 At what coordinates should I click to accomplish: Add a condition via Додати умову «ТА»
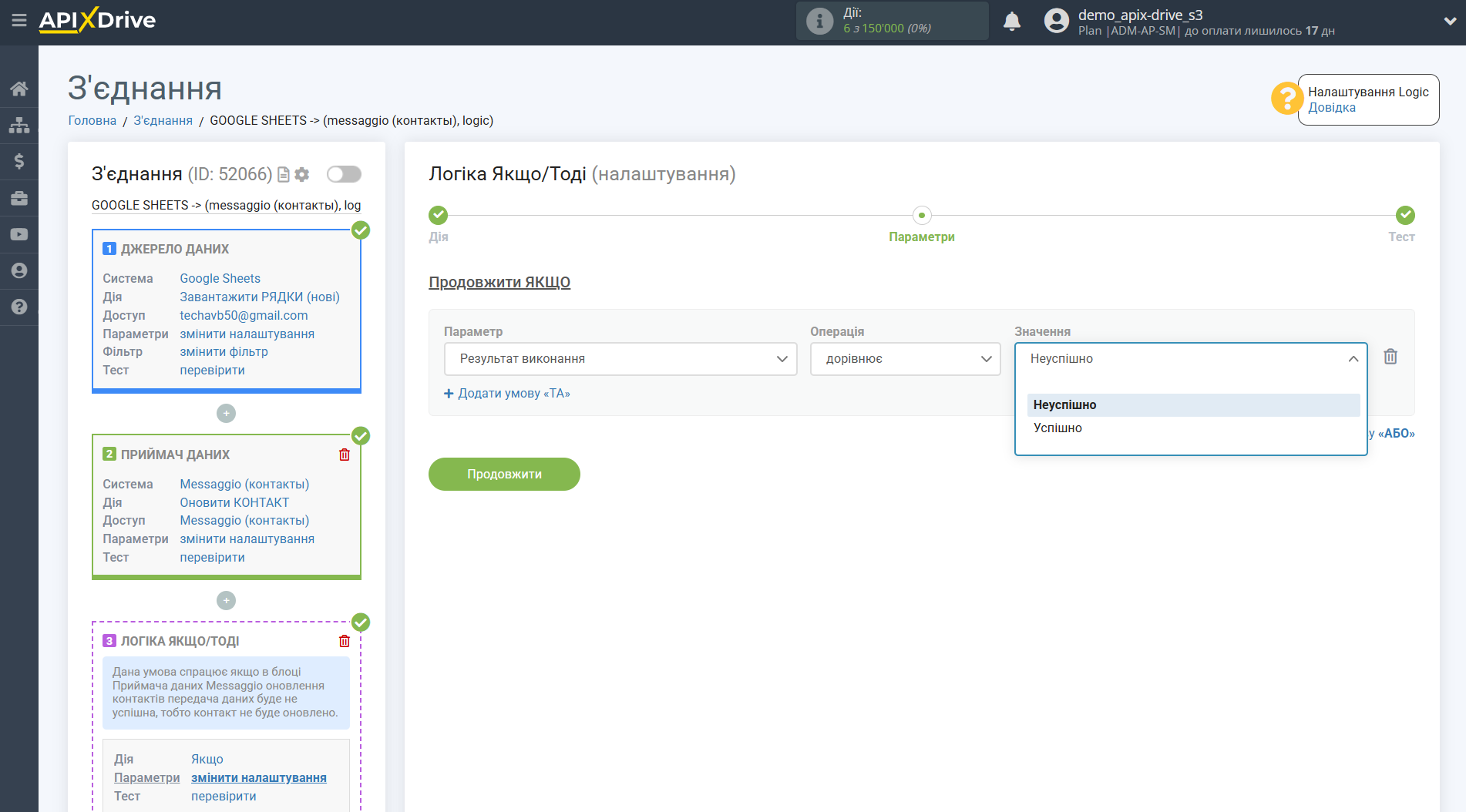pyautogui.click(x=507, y=394)
